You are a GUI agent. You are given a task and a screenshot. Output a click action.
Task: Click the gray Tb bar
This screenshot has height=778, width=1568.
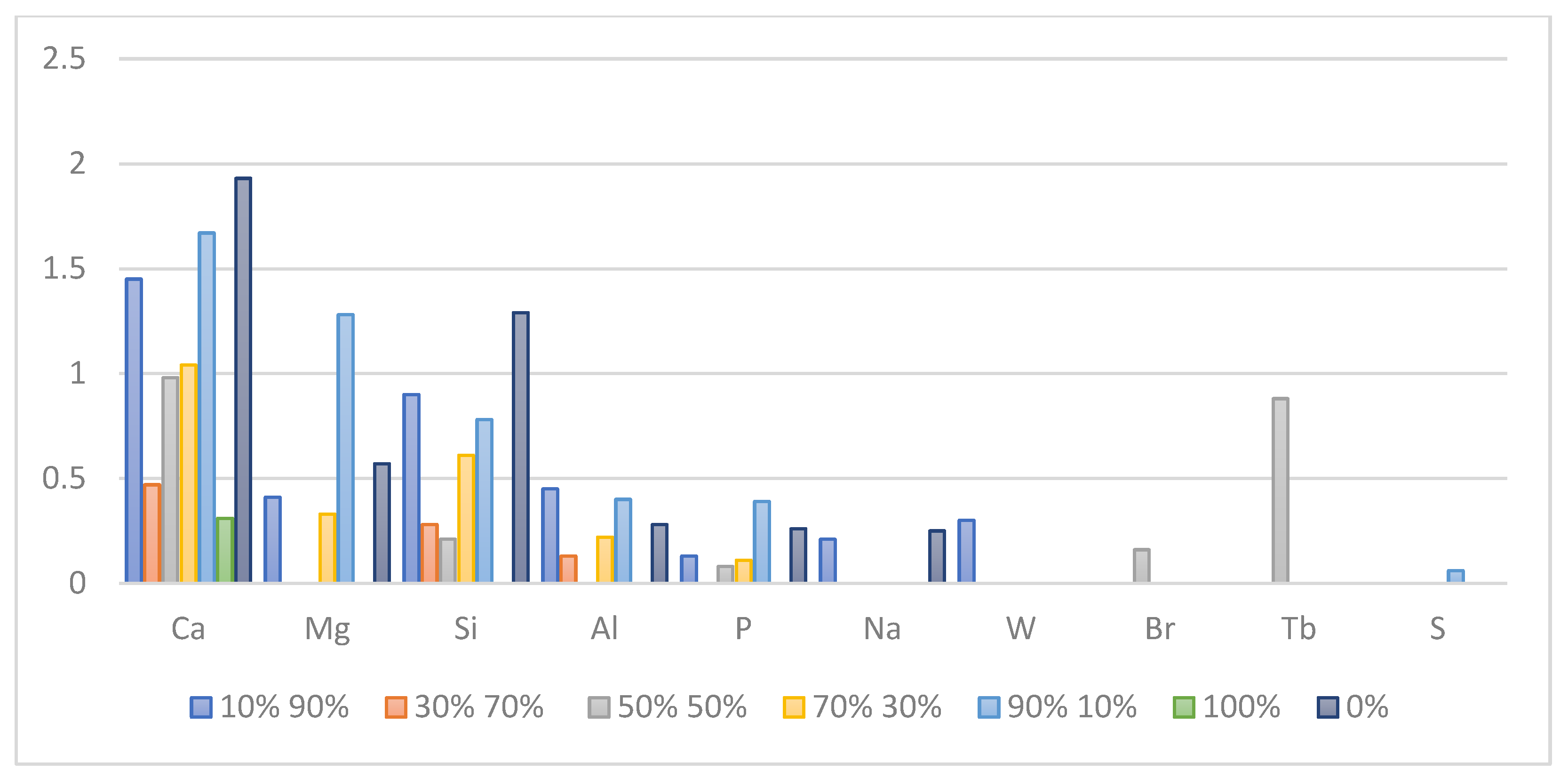point(1280,491)
